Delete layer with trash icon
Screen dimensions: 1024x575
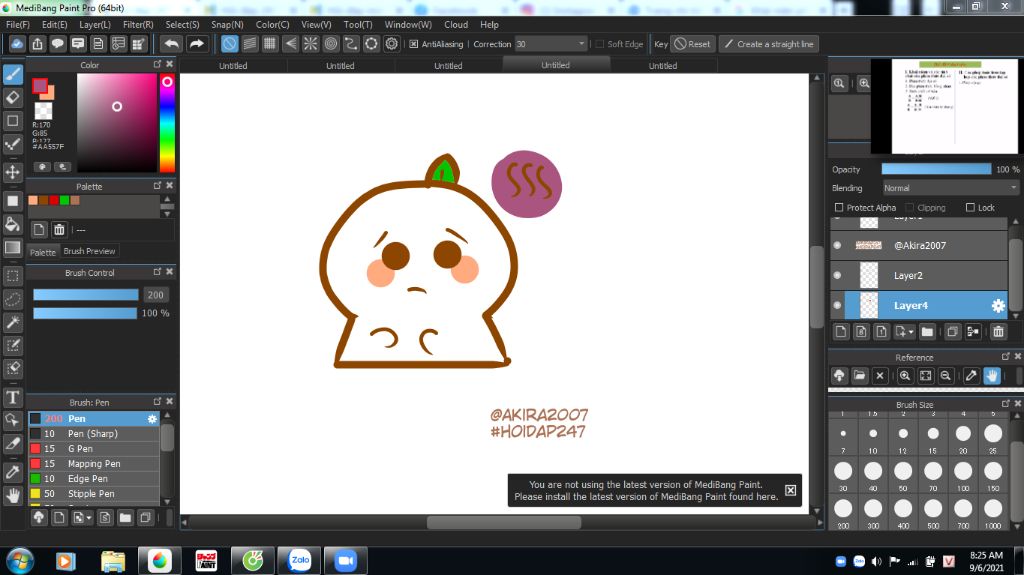998,332
